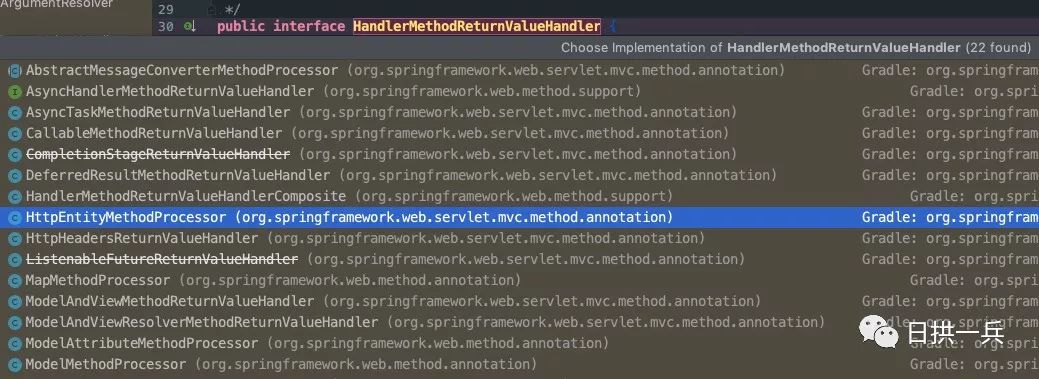Open ModelAndViewMethodReturnValueHandler implementation

coord(520,301)
